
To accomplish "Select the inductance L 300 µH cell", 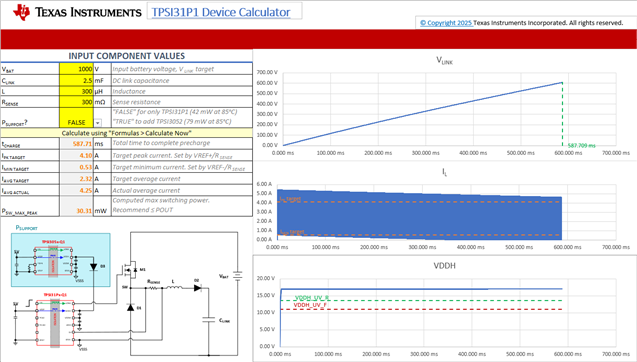I will (x=76, y=91).
